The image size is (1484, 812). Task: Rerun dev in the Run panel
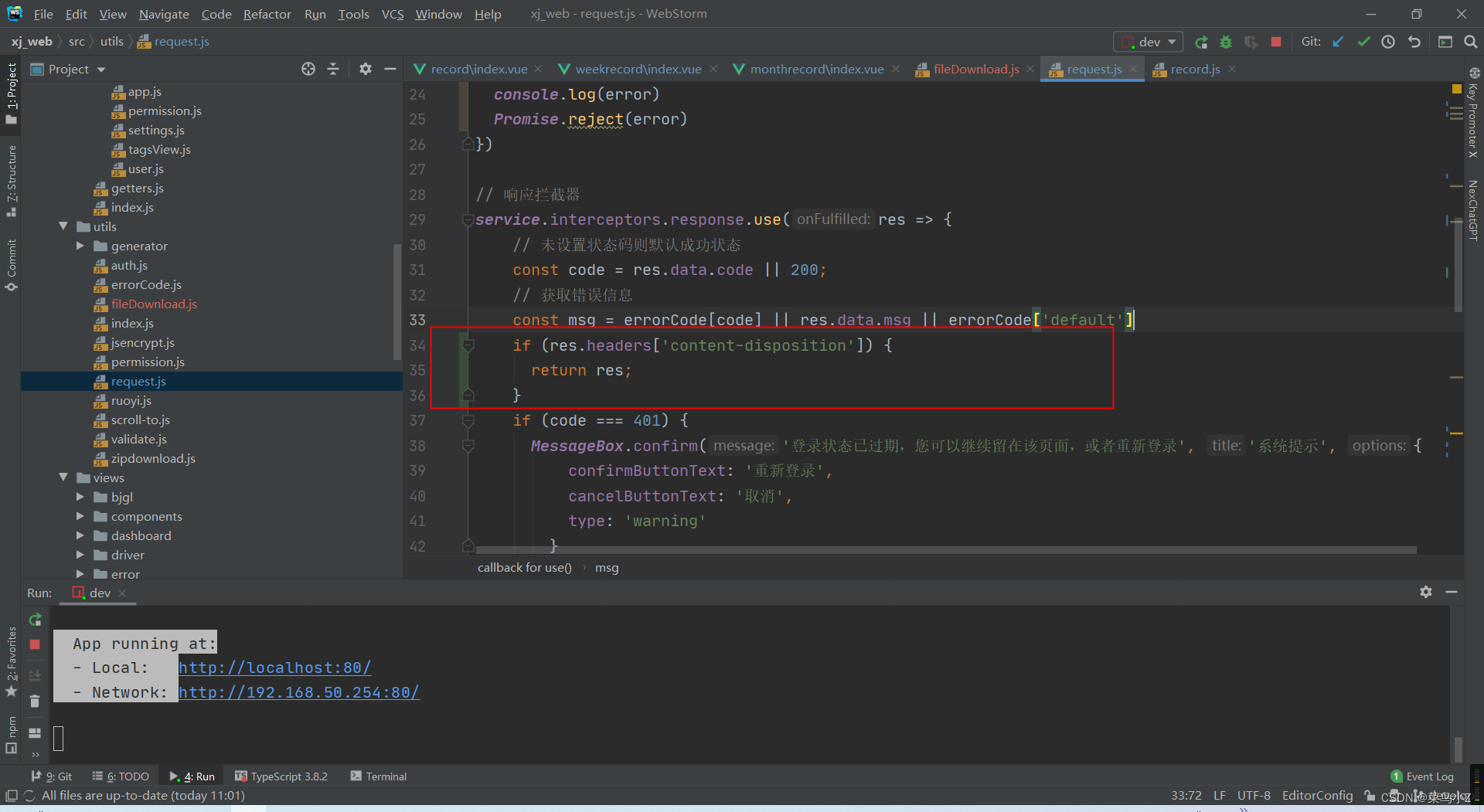coord(35,620)
